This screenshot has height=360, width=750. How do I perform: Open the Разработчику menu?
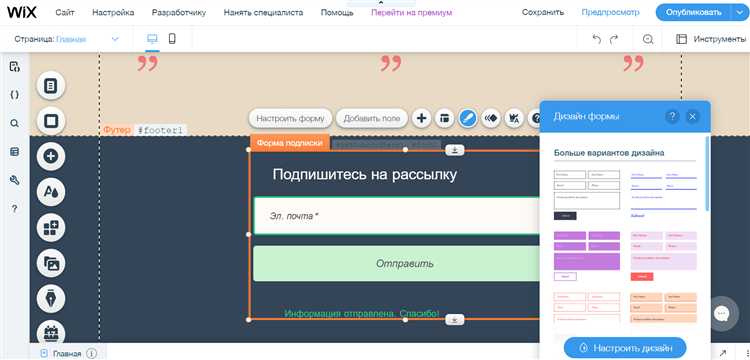pyautogui.click(x=179, y=12)
